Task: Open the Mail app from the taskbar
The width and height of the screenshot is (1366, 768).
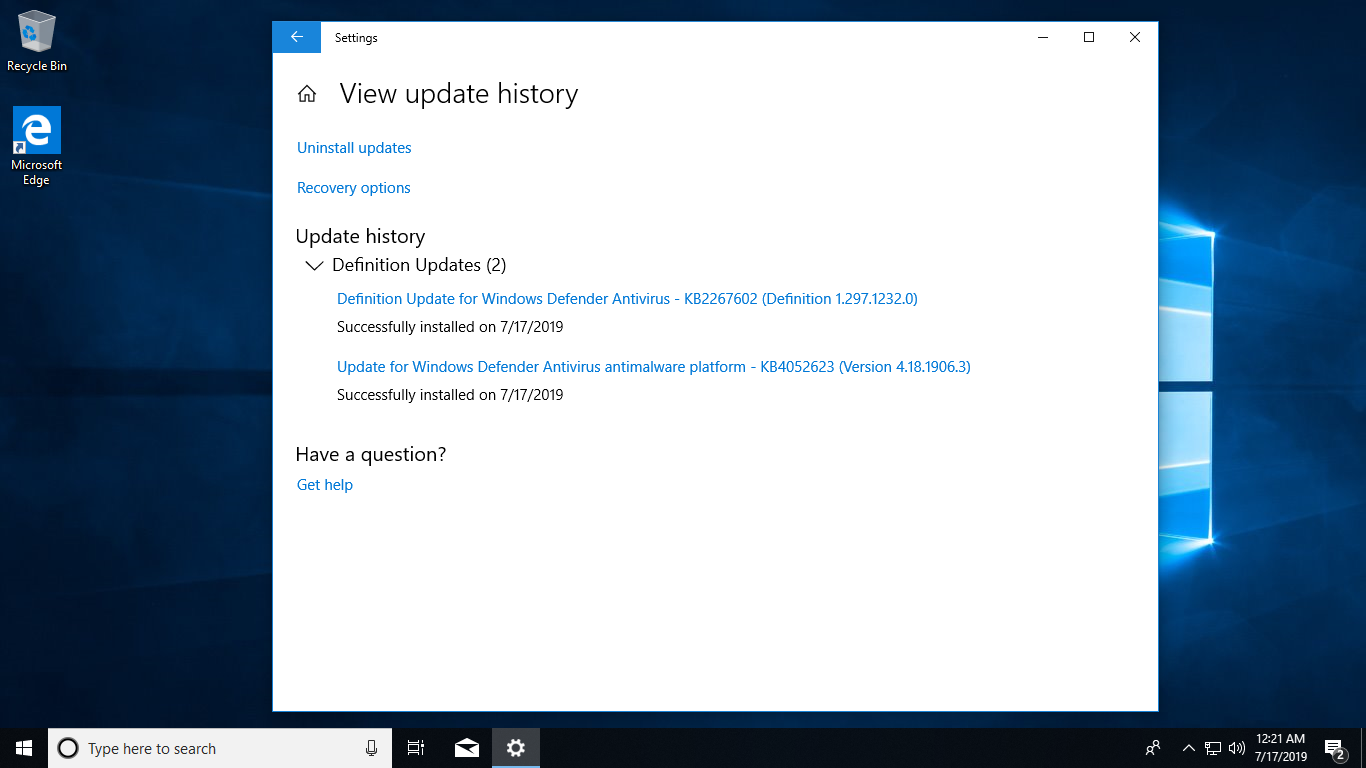Action: click(466, 748)
